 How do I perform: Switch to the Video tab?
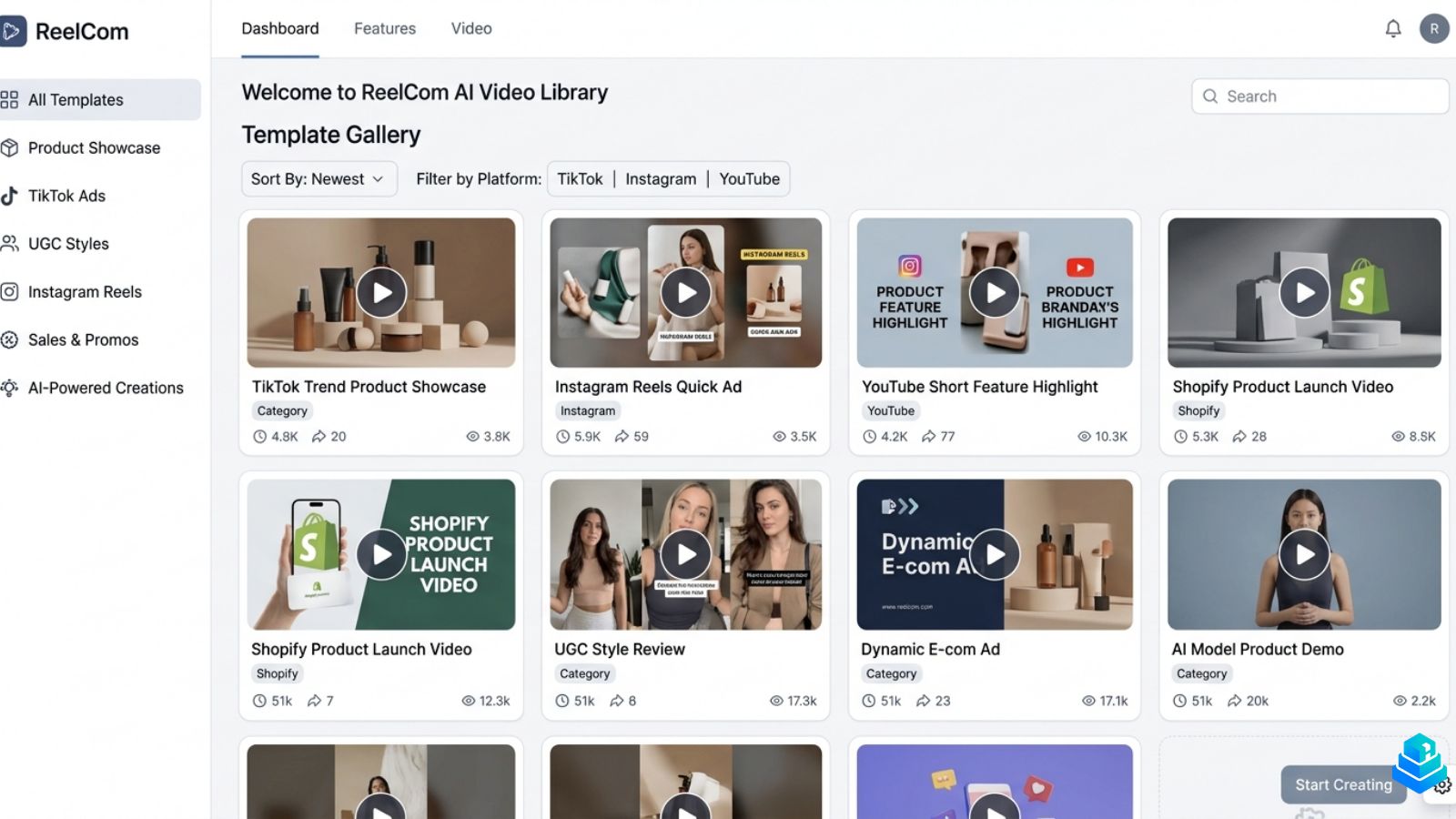[471, 29]
